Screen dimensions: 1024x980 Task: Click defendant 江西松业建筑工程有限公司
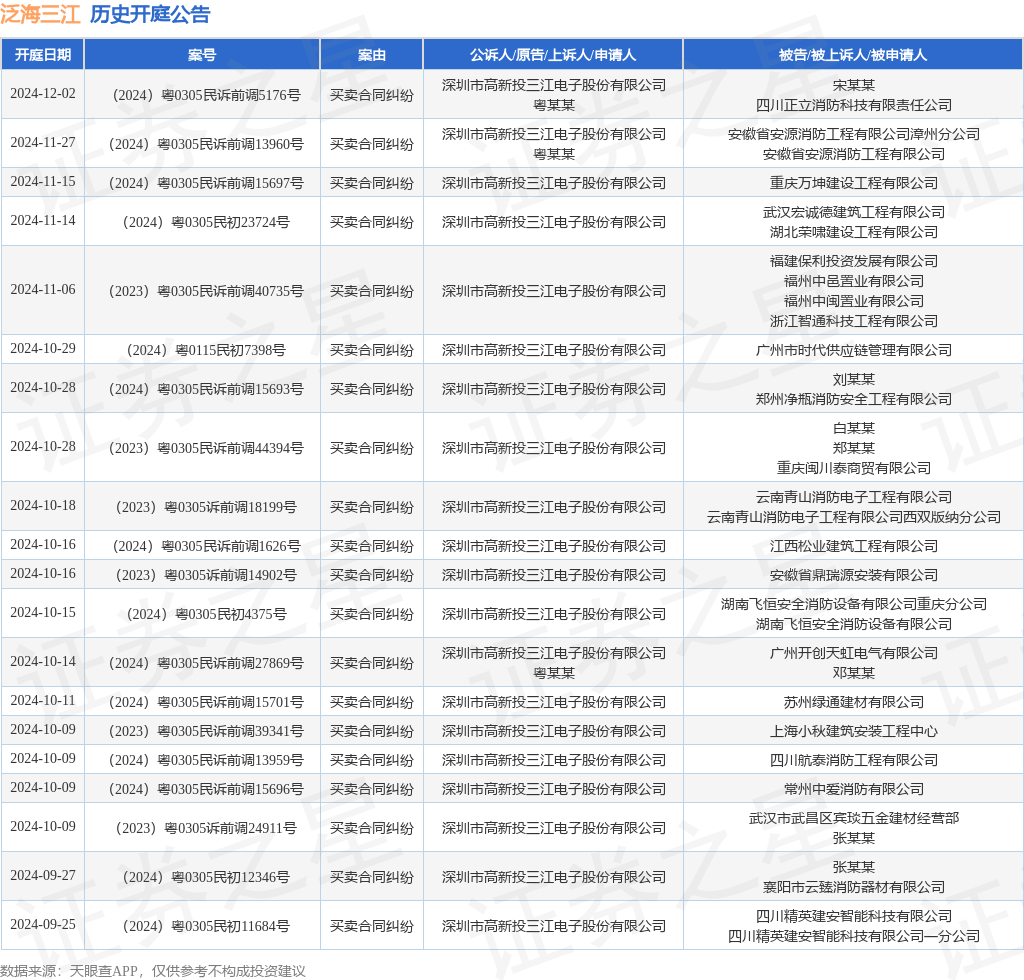[x=854, y=546]
